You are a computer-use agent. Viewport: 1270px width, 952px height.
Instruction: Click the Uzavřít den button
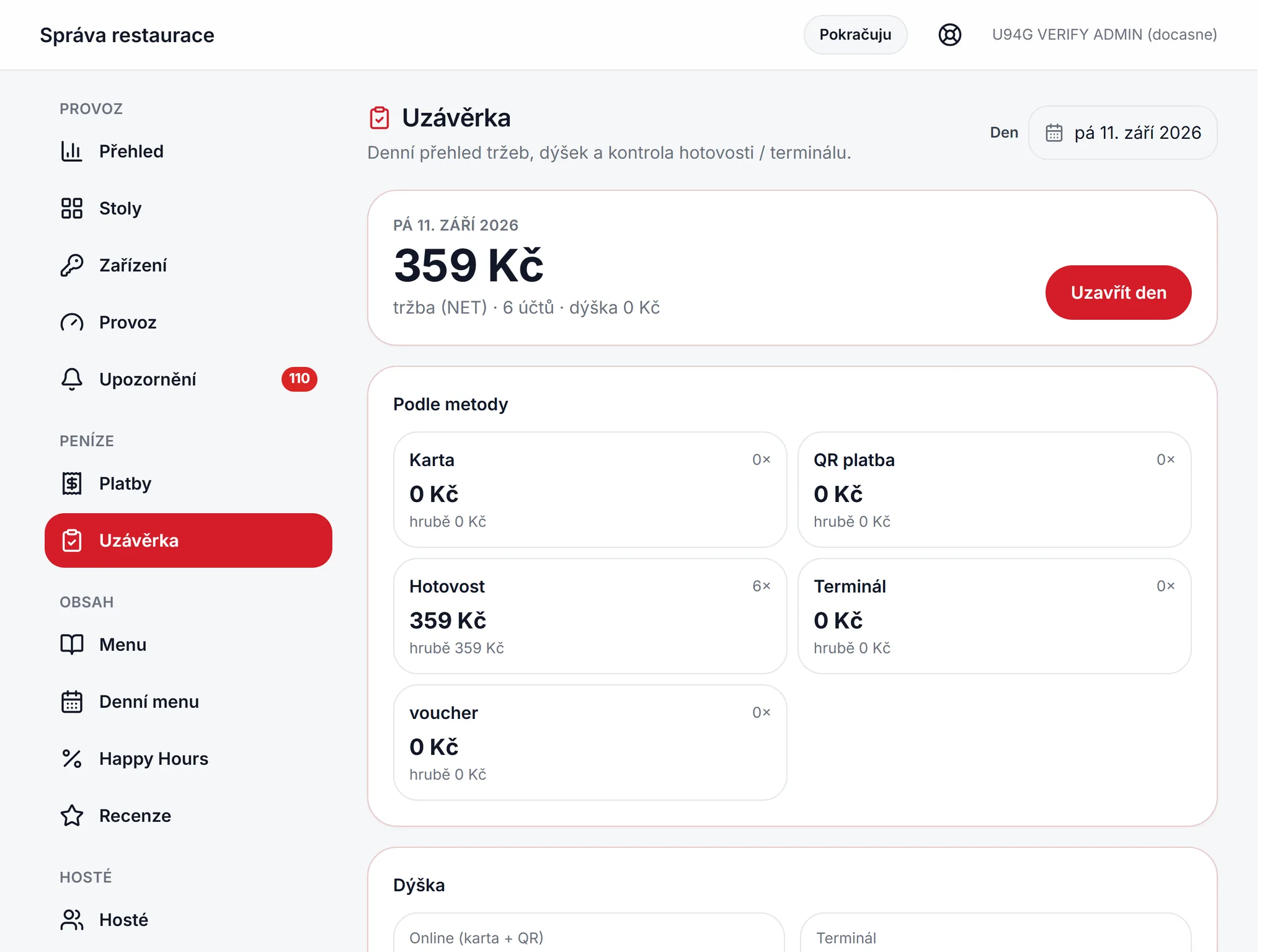point(1118,293)
